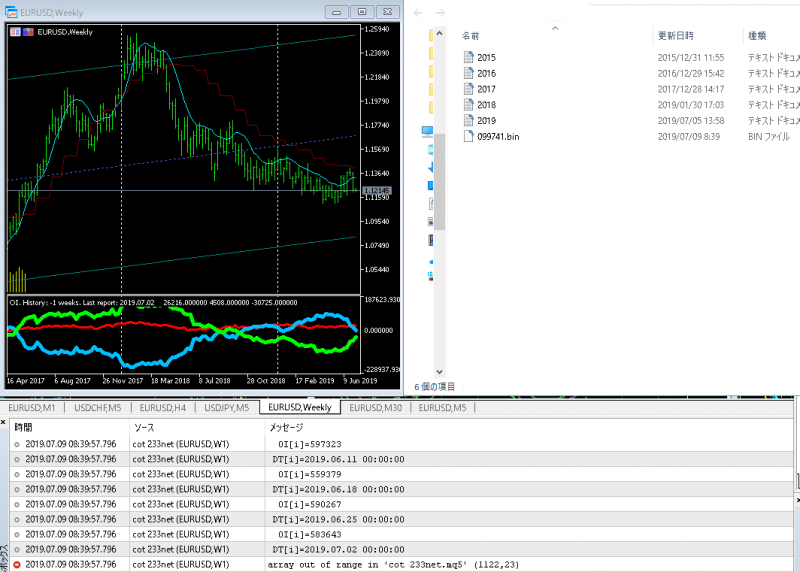
Task: Switch to the EURUSD,M30 chart tab
Action: click(x=376, y=408)
